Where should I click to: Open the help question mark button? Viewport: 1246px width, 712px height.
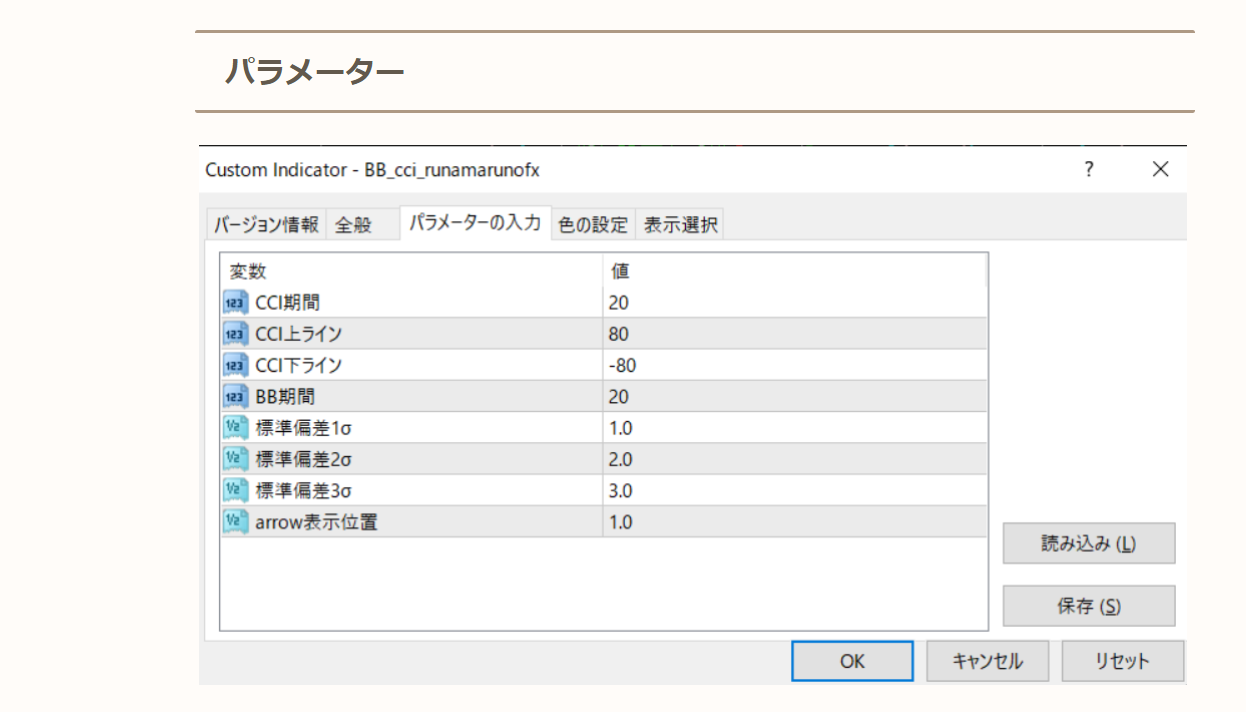pyautogui.click(x=1089, y=170)
